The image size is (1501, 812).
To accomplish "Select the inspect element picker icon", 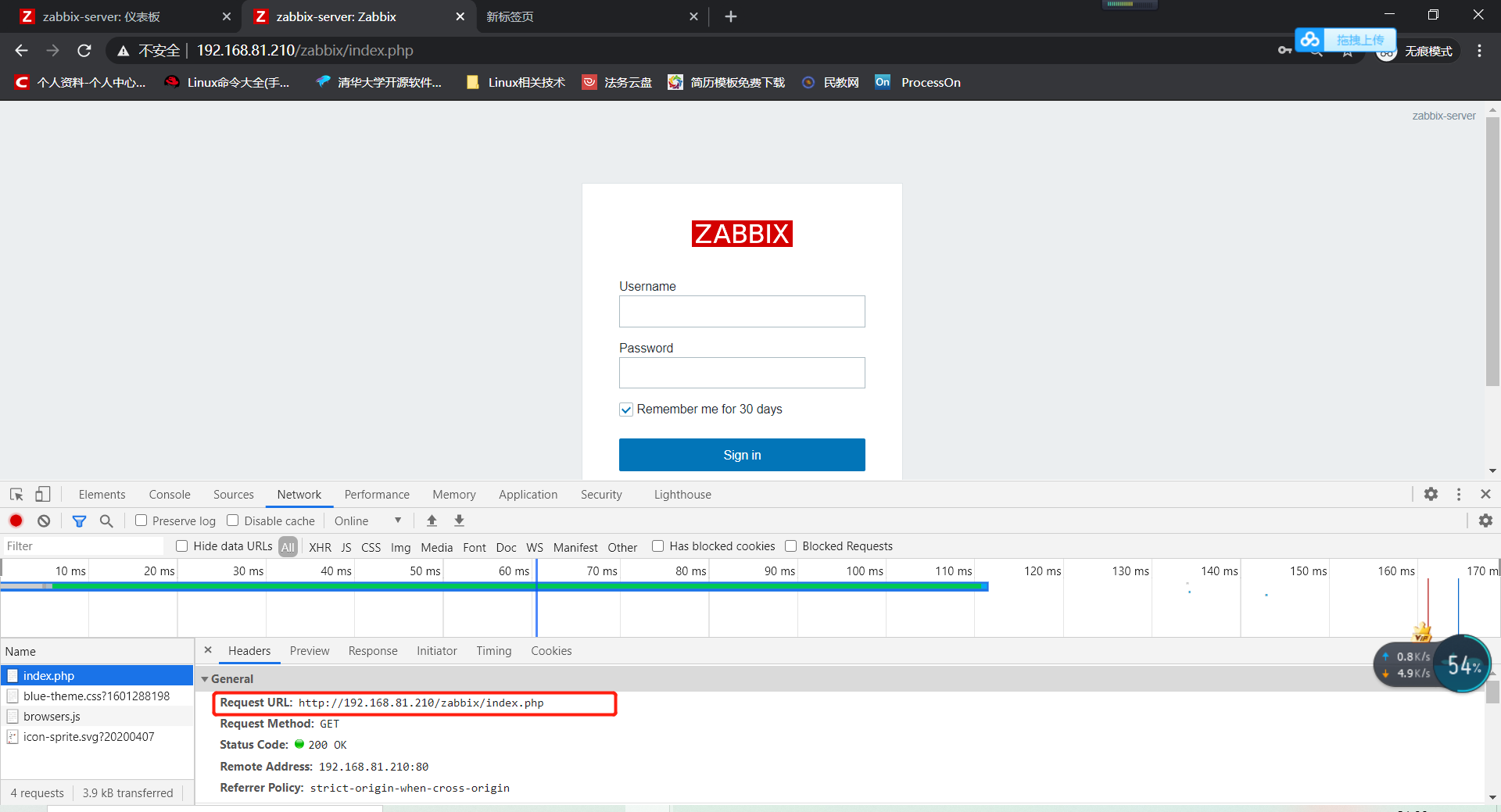I will [16, 495].
